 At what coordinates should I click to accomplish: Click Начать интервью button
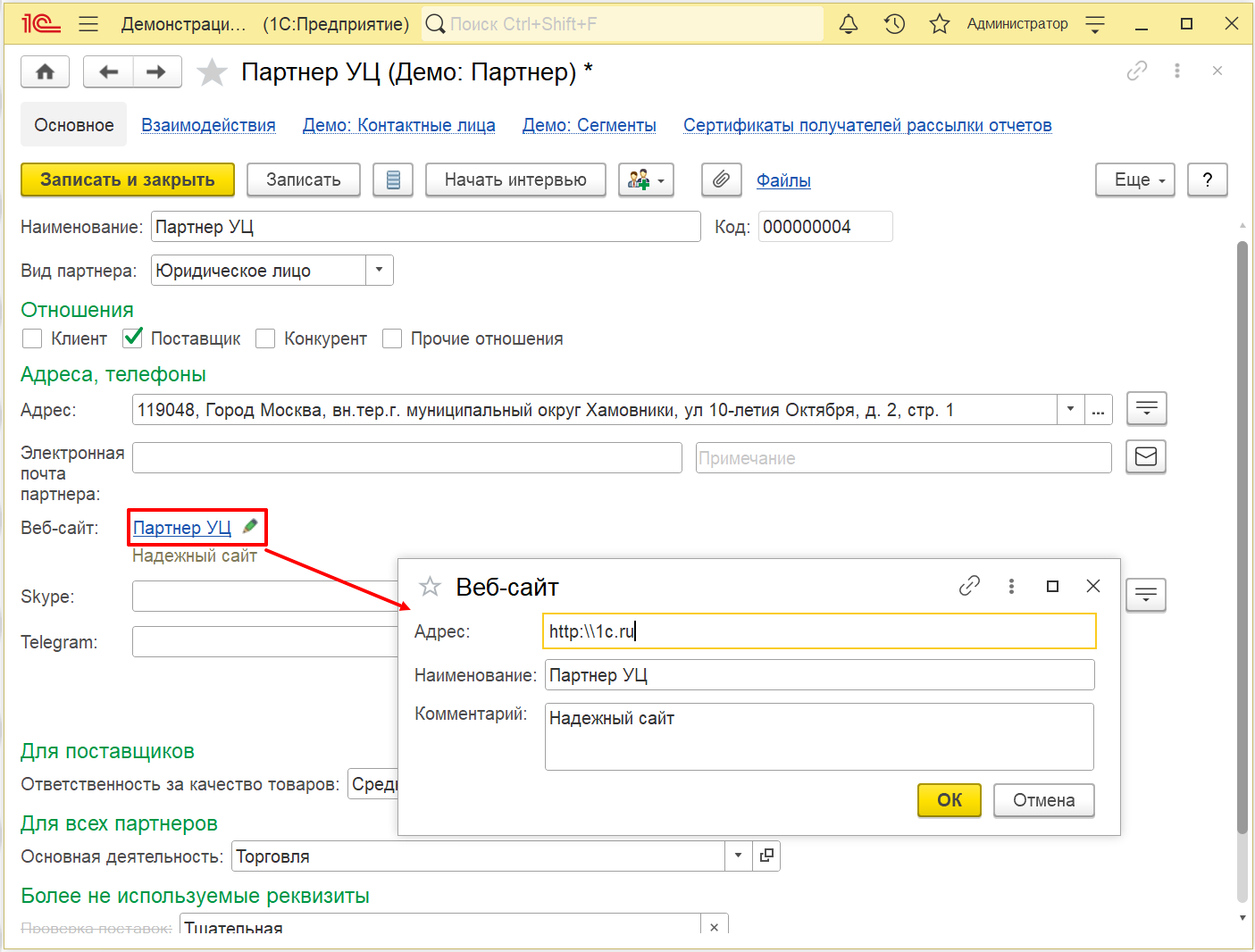tap(515, 180)
